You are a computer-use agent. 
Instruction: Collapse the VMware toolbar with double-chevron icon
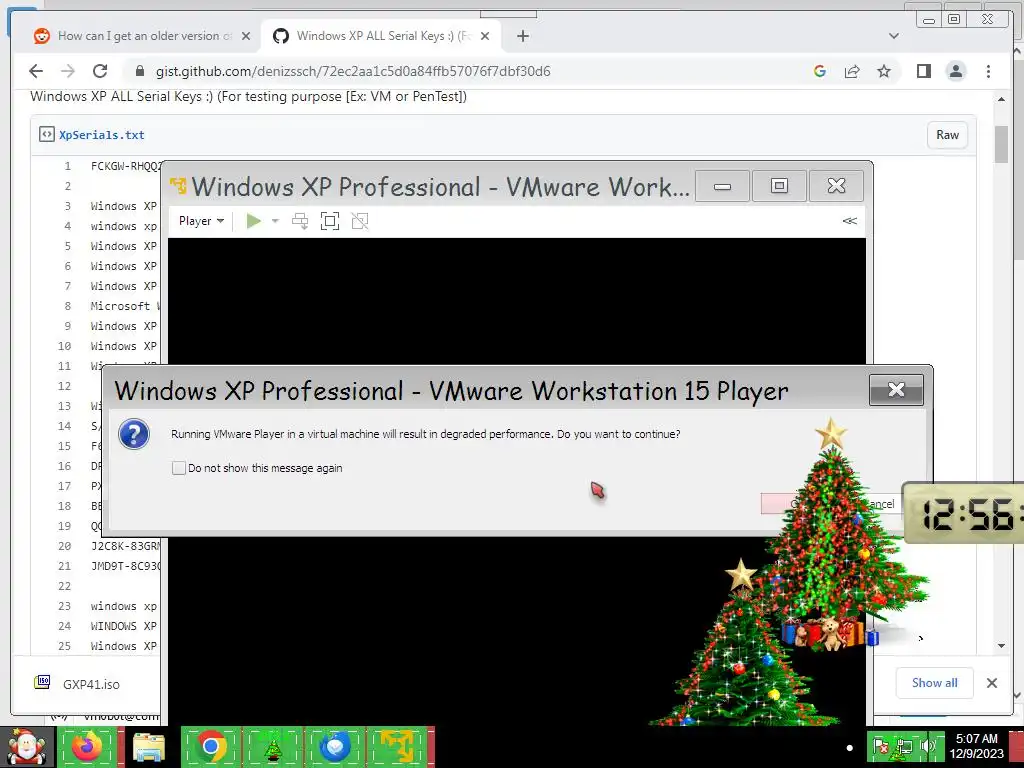[x=850, y=221]
